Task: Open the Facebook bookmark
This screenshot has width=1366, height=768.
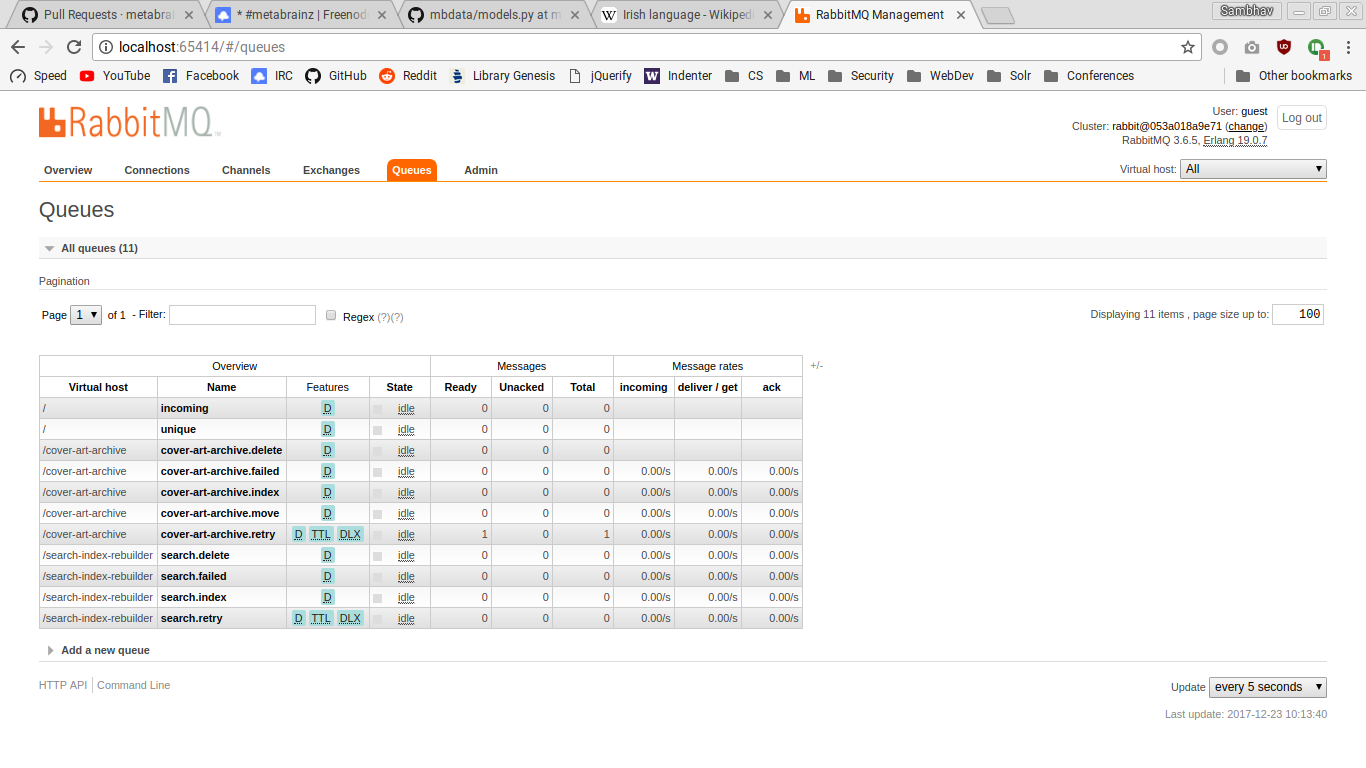Action: [x=201, y=76]
